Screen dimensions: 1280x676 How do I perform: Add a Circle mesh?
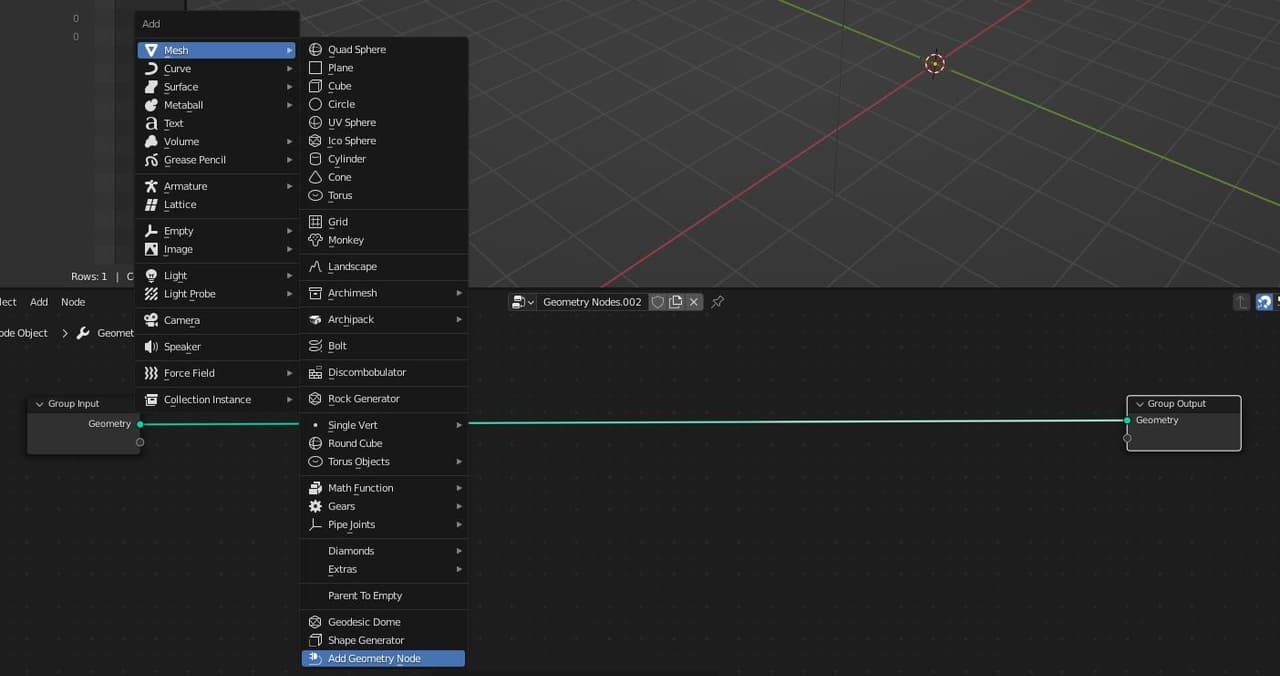click(x=383, y=104)
